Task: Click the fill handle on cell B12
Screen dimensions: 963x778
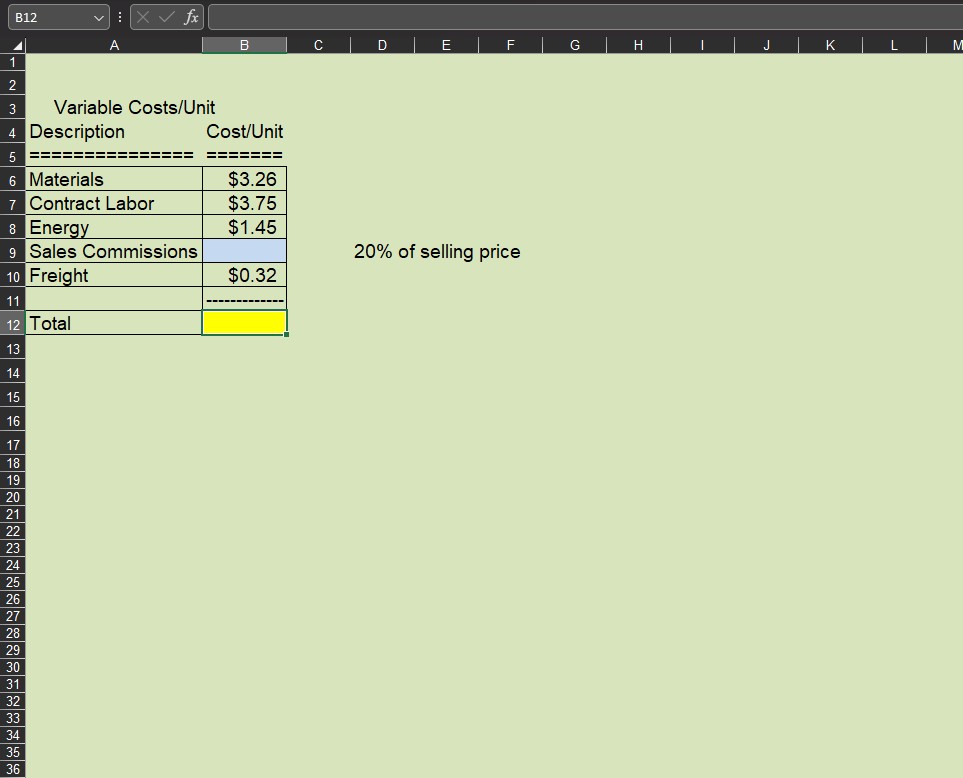Action: tap(286, 335)
